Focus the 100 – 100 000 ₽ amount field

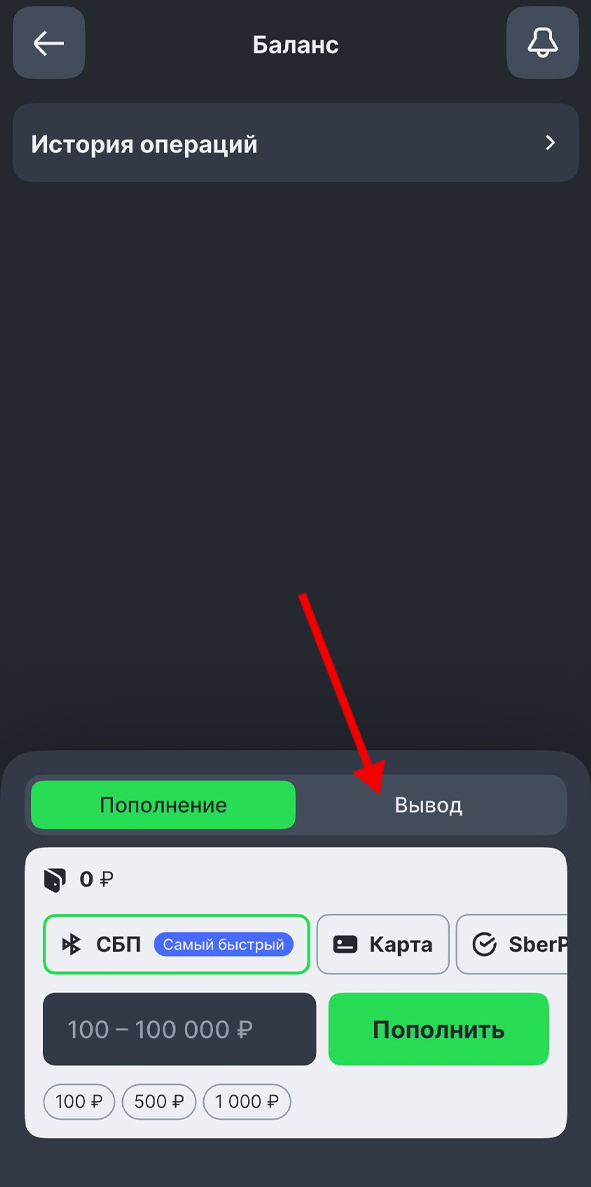179,1029
